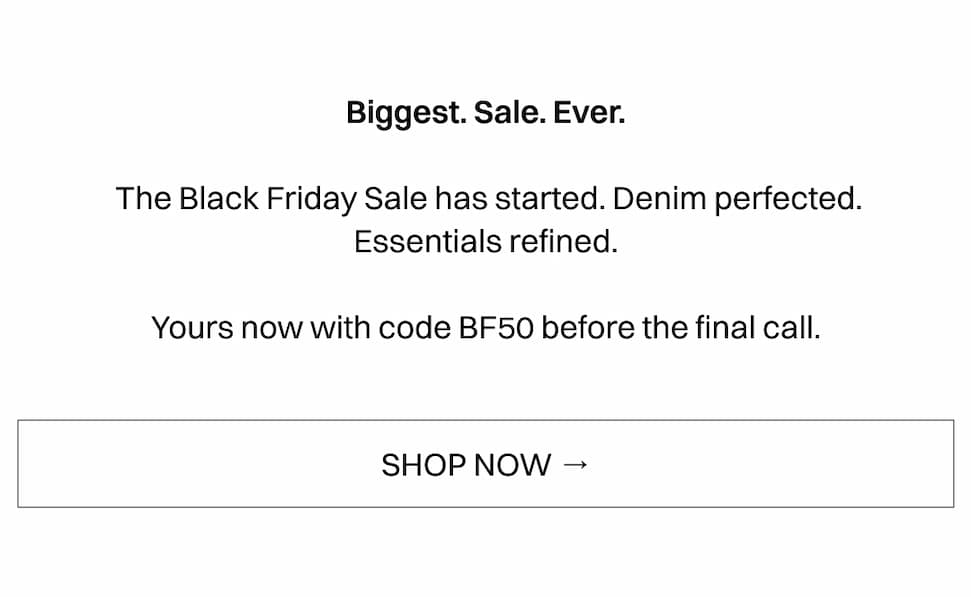
Task: Click the words "Black Friday Sale"
Action: click(303, 198)
